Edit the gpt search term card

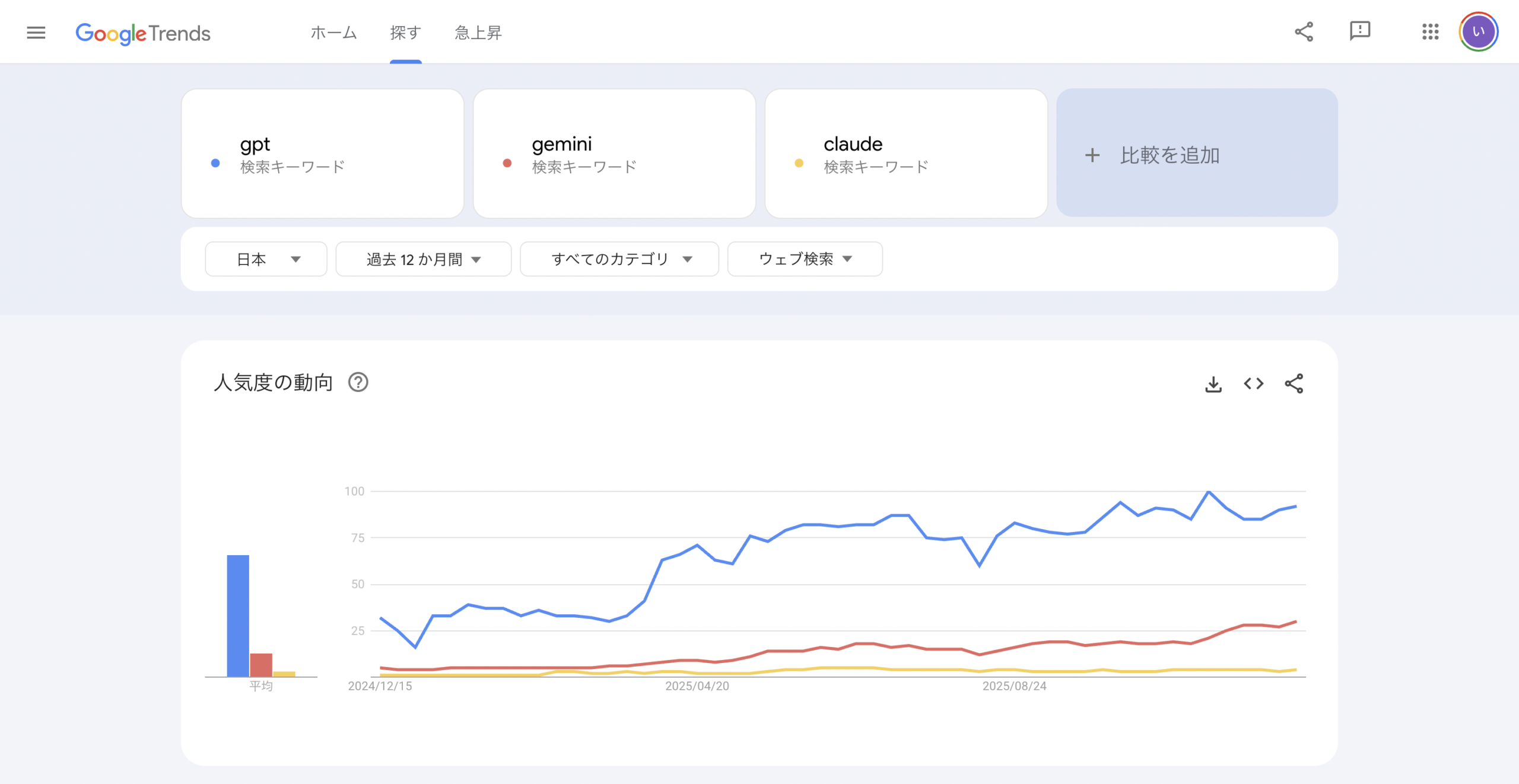click(x=322, y=154)
